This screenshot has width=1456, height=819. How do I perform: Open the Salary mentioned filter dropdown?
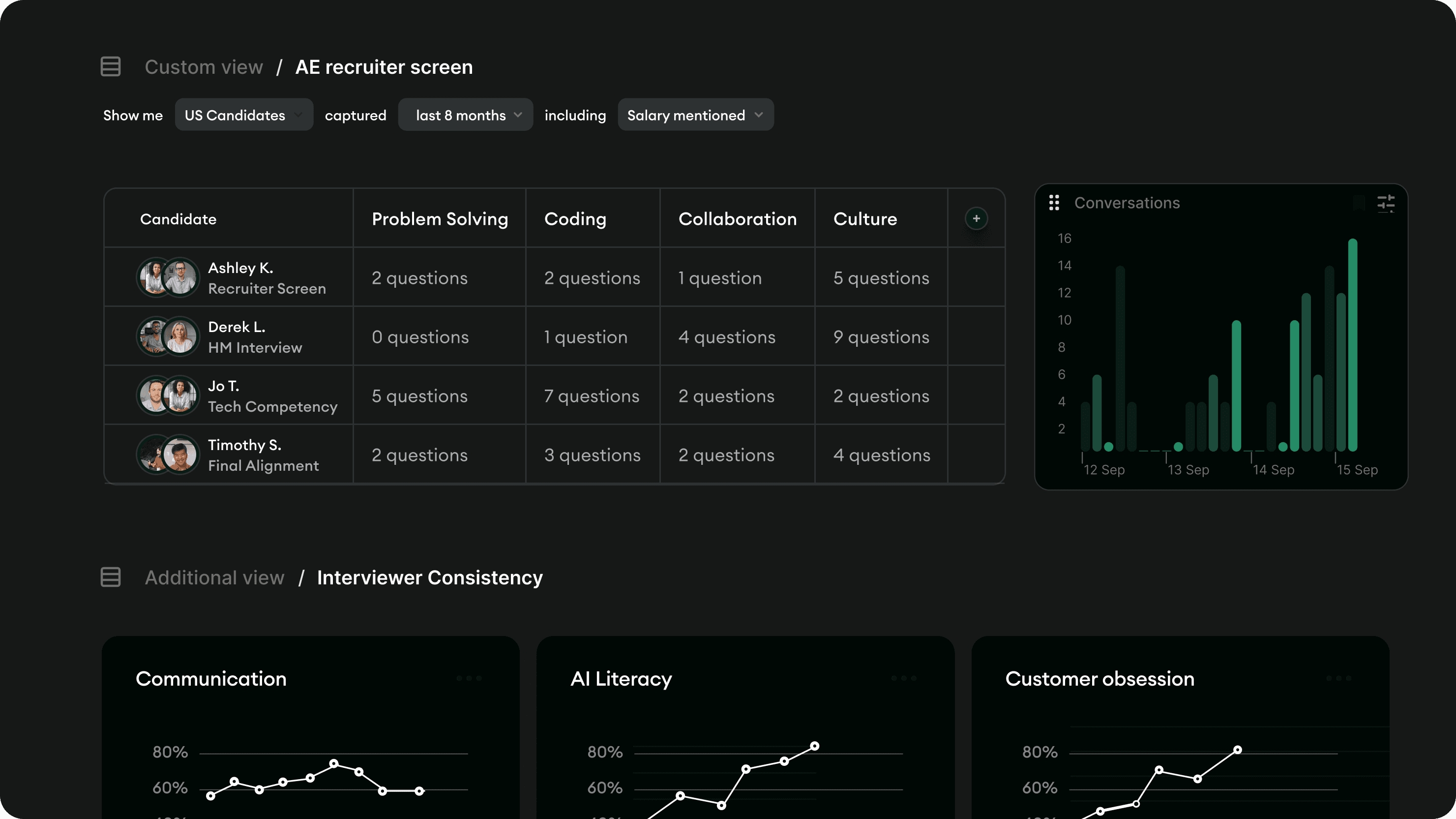tap(695, 115)
